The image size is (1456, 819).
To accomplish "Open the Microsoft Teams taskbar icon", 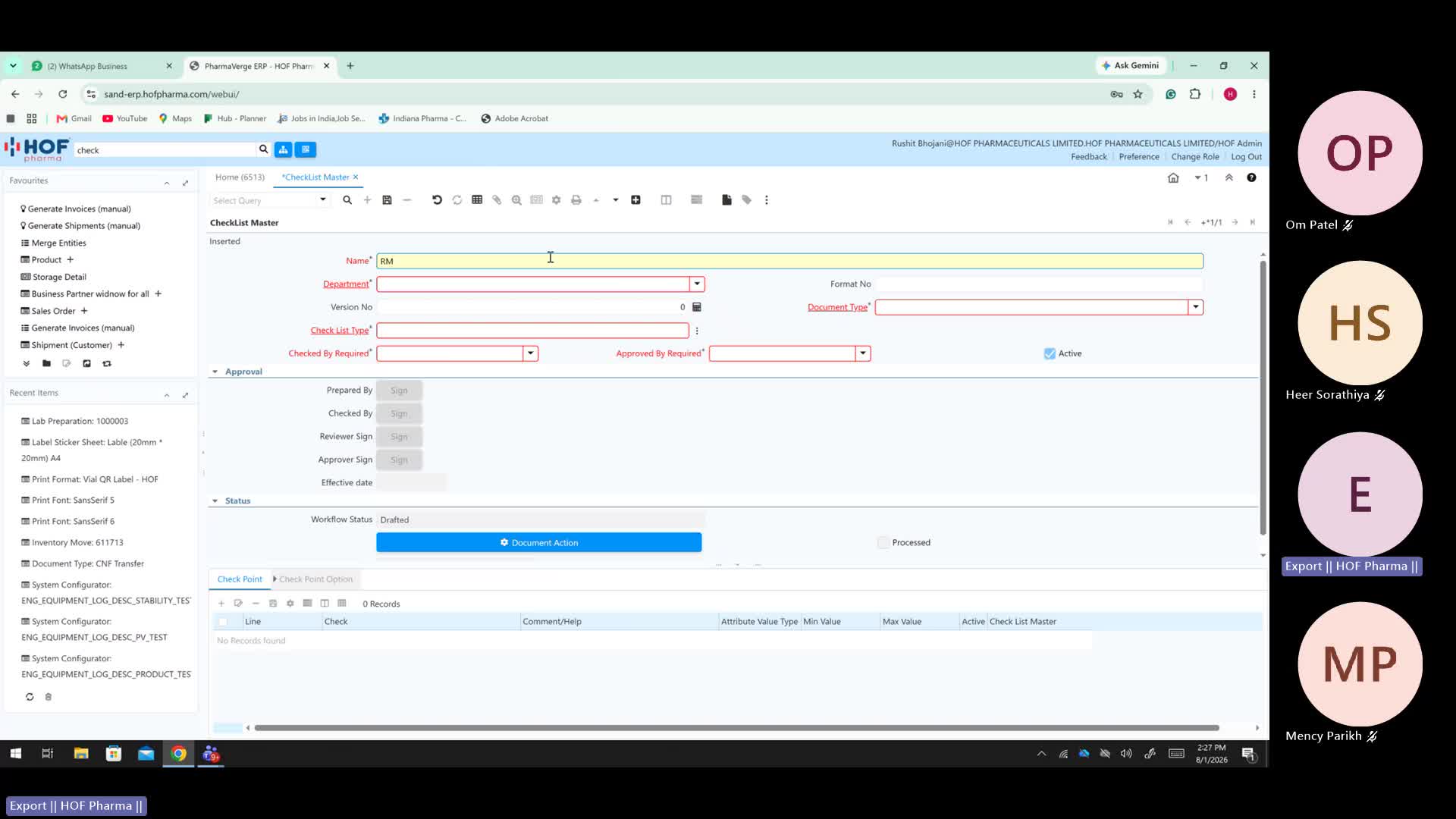I will tap(211, 754).
